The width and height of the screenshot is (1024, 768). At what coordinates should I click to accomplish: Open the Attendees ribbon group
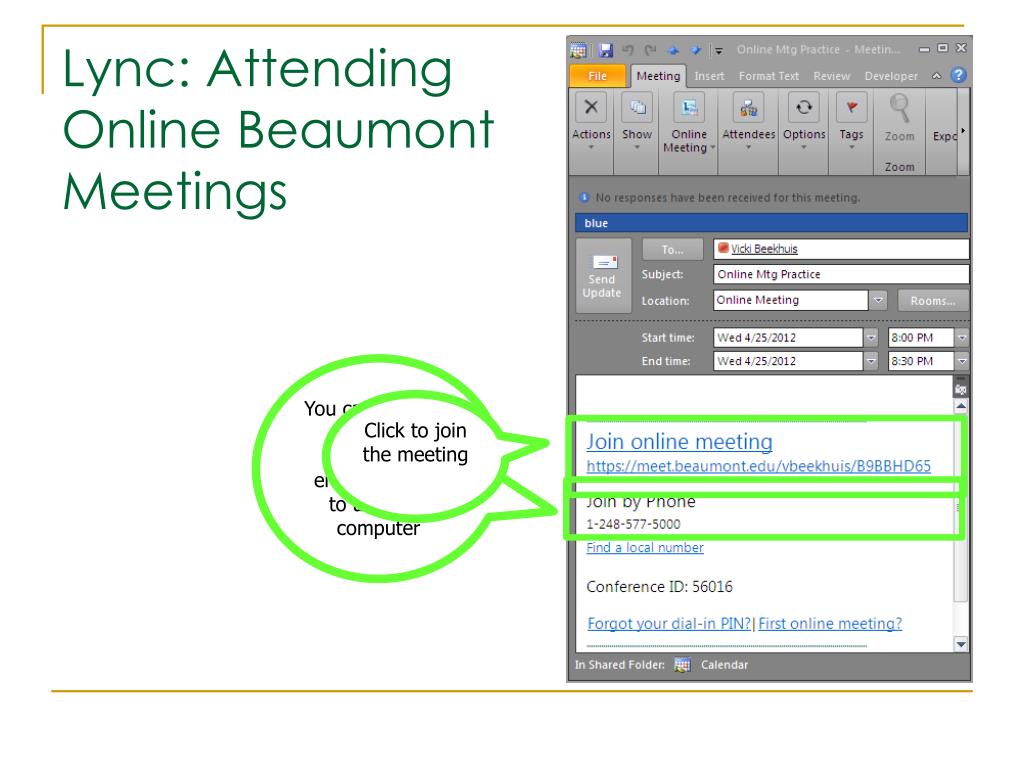(748, 121)
